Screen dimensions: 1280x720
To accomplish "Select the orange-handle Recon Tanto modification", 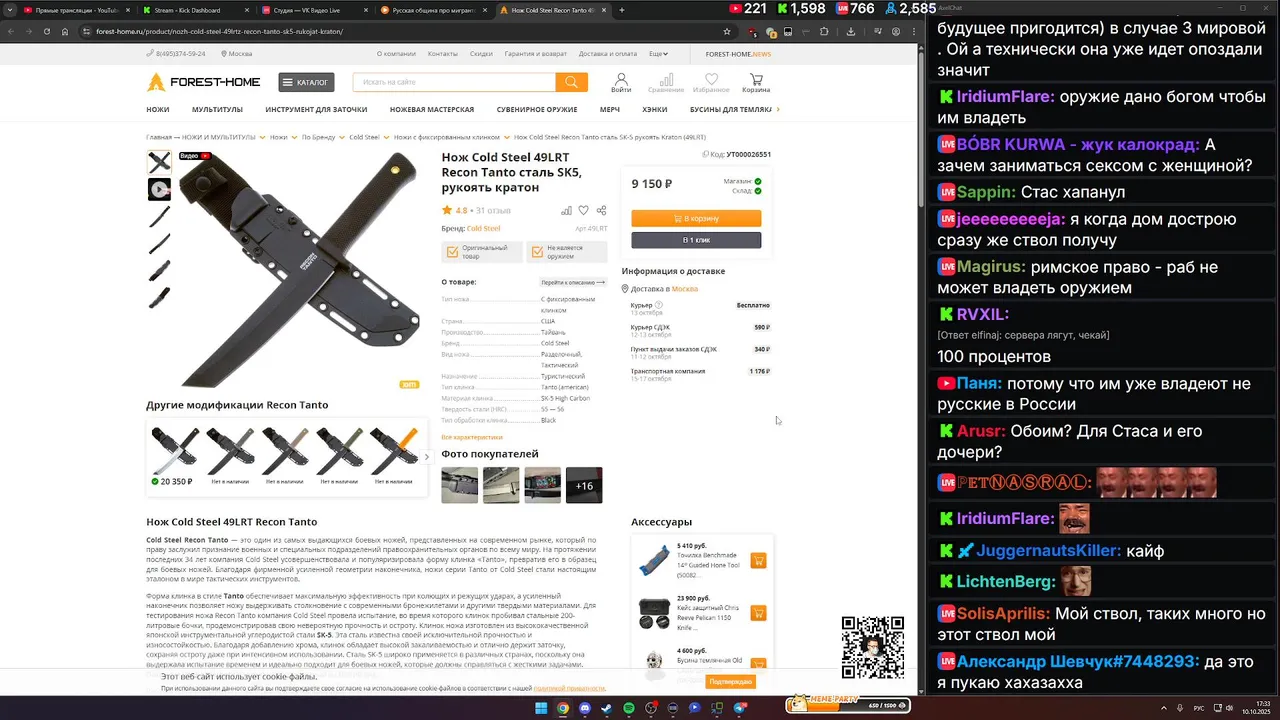I will (x=393, y=457).
